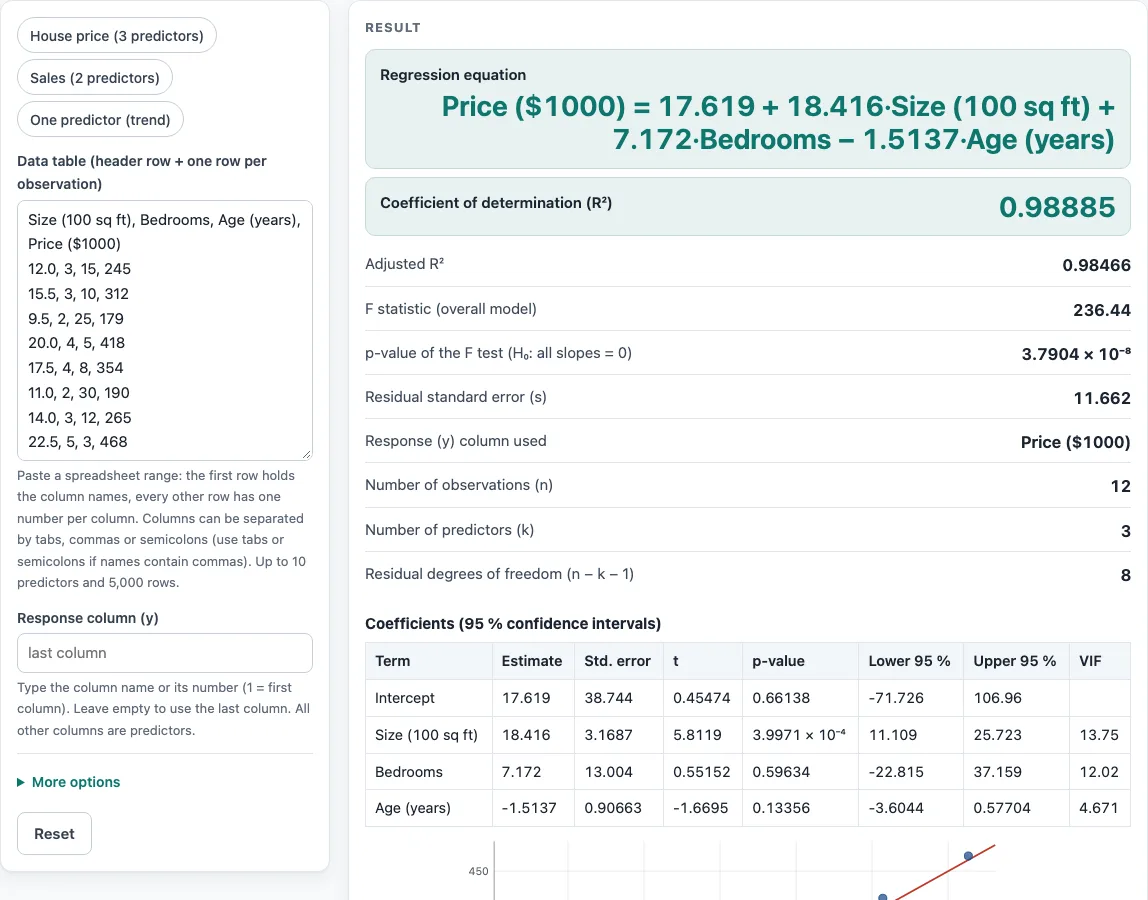This screenshot has width=1148, height=900.
Task: Select the Size VIF value 13.75
Action: tap(1099, 734)
